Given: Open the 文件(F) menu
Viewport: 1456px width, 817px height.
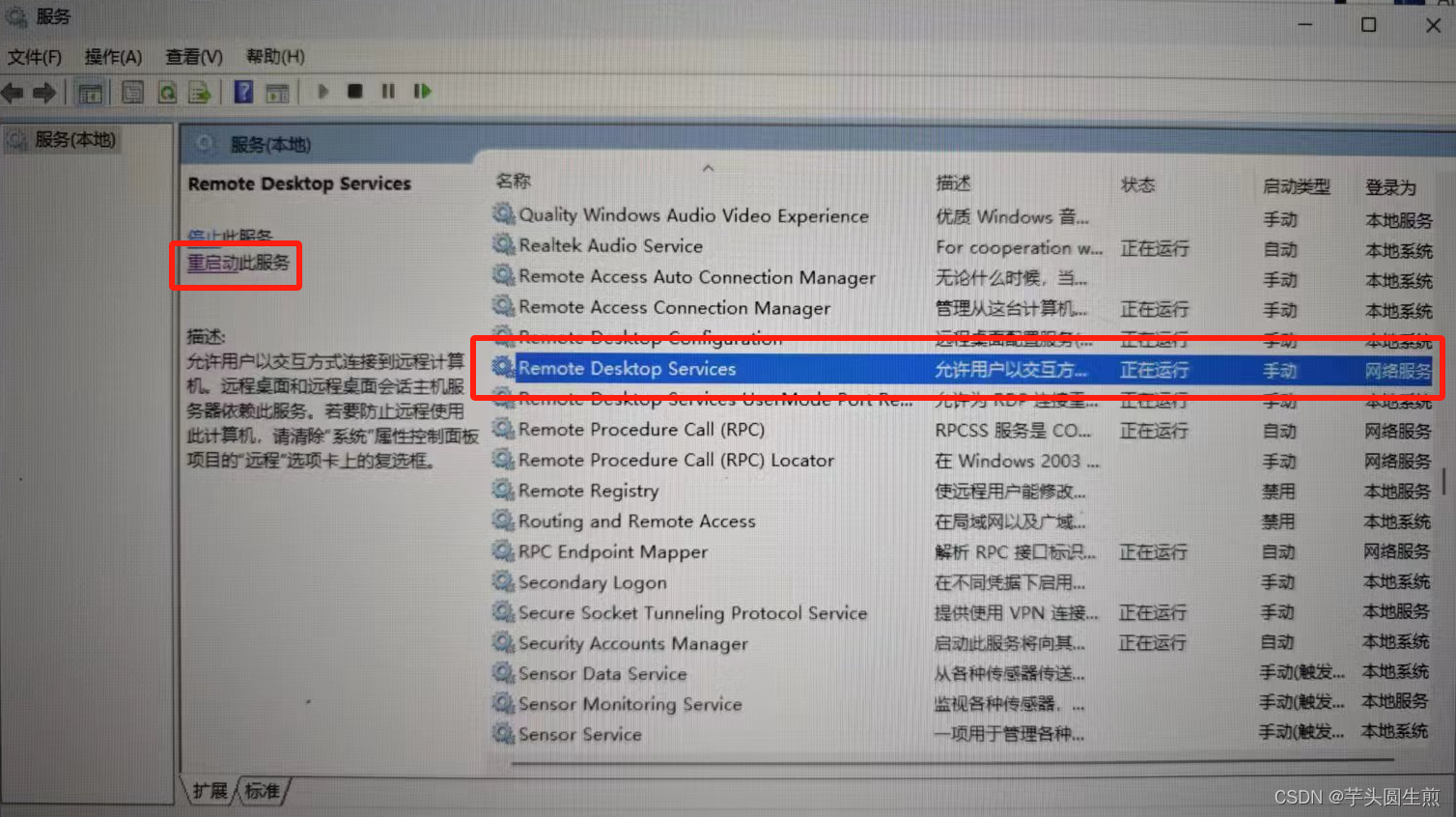Looking at the screenshot, I should [35, 57].
